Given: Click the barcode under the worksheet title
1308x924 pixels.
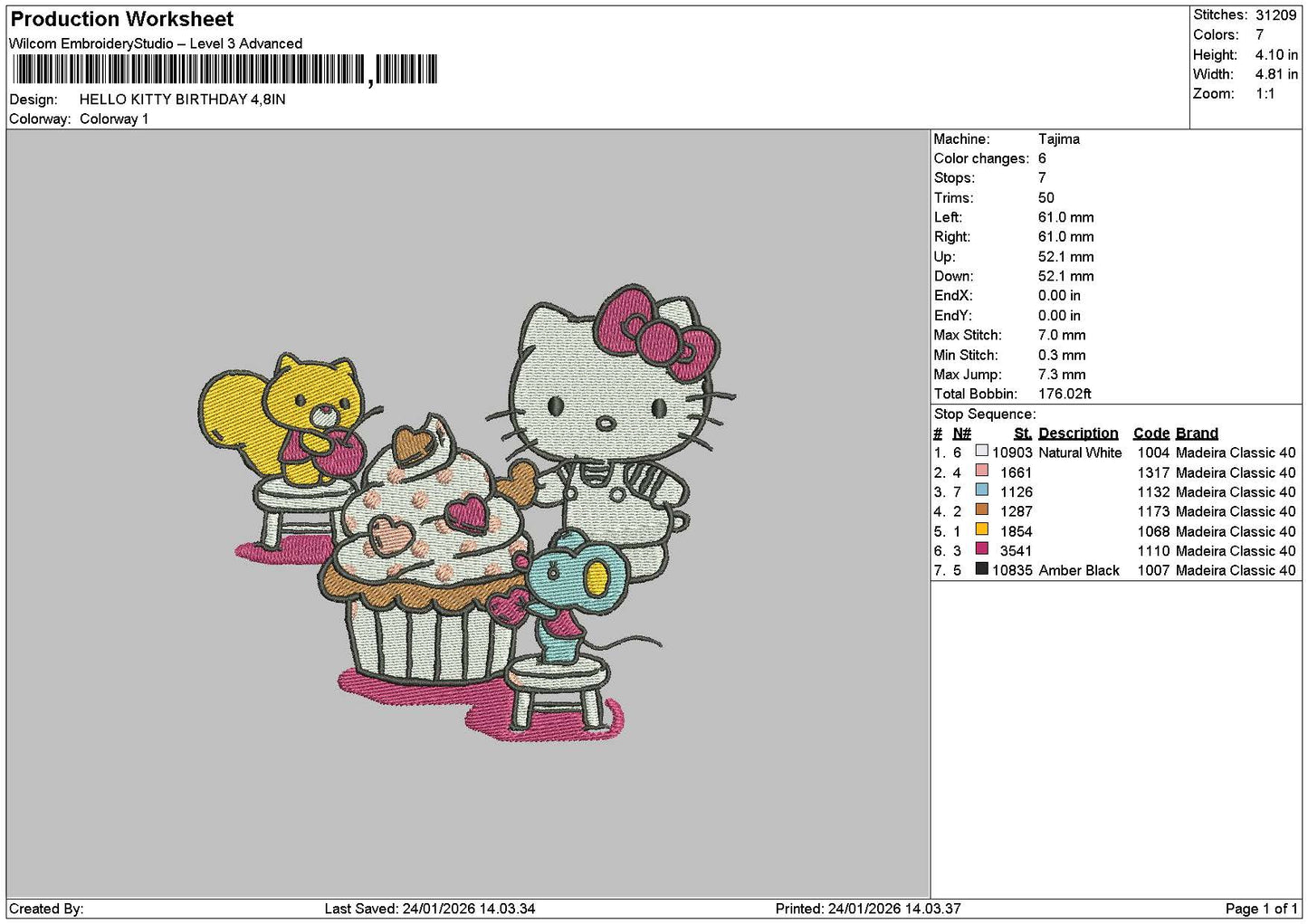Looking at the screenshot, I should 224,70.
